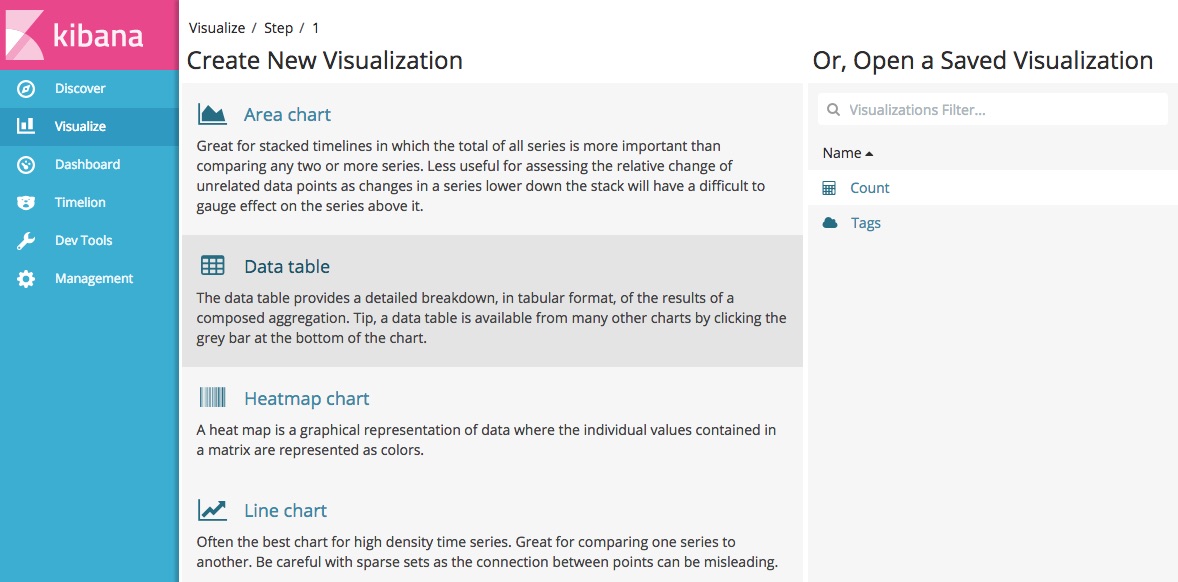Focus the Visualizations Filter search box
The height and width of the screenshot is (582, 1178).
tap(992, 110)
